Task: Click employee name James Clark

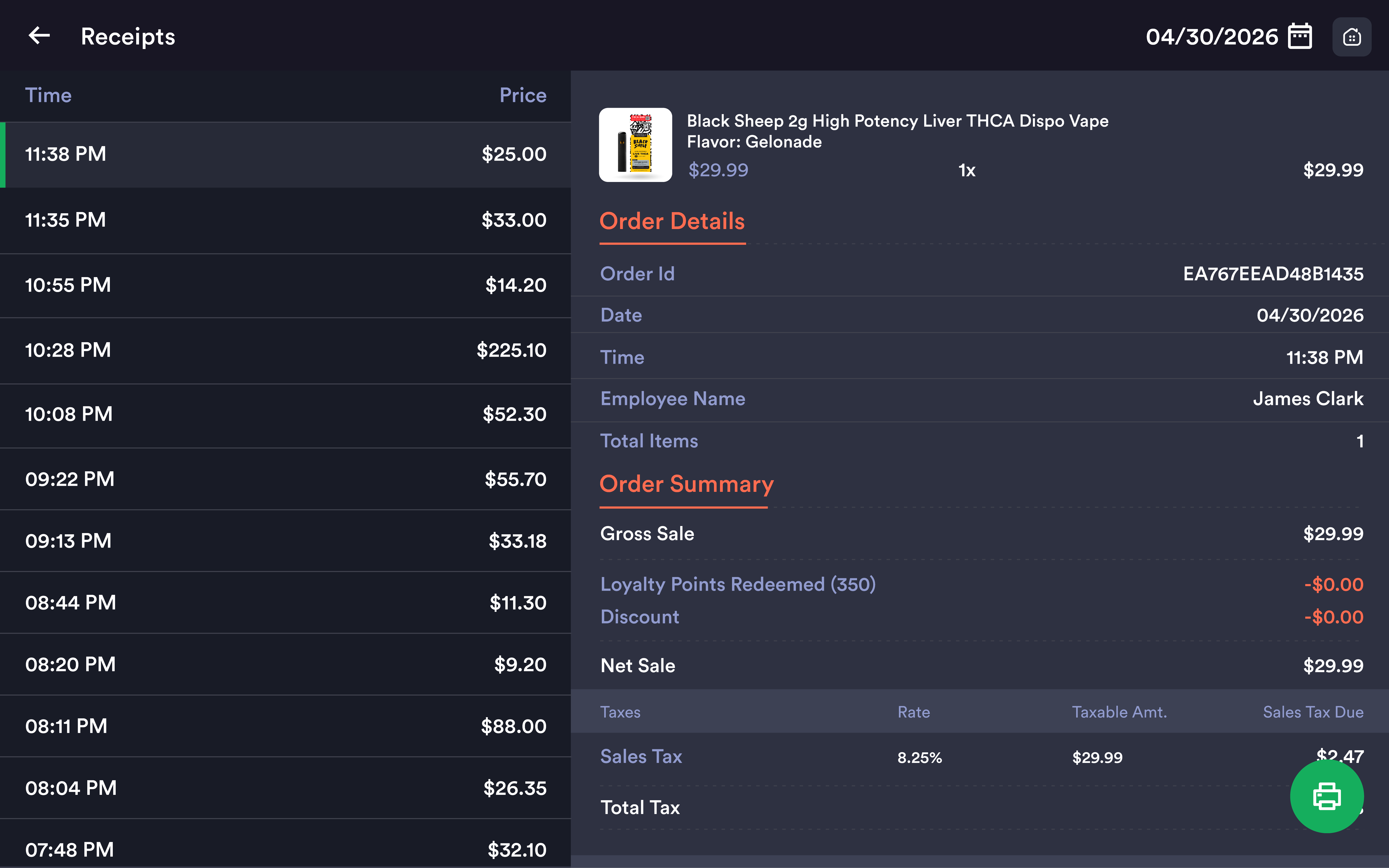Action: pos(1308,399)
